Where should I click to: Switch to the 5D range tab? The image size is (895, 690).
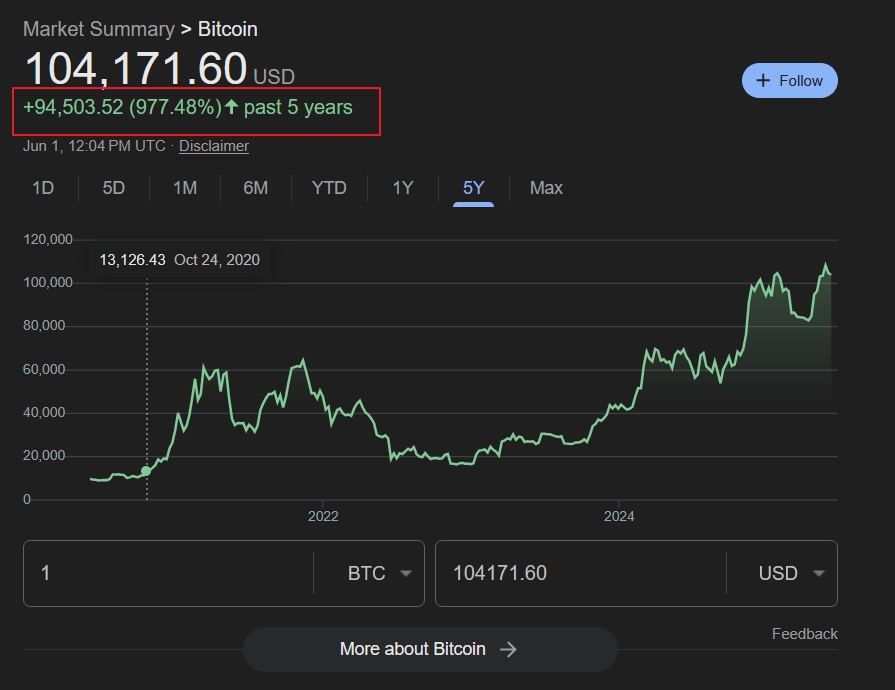[x=114, y=188]
